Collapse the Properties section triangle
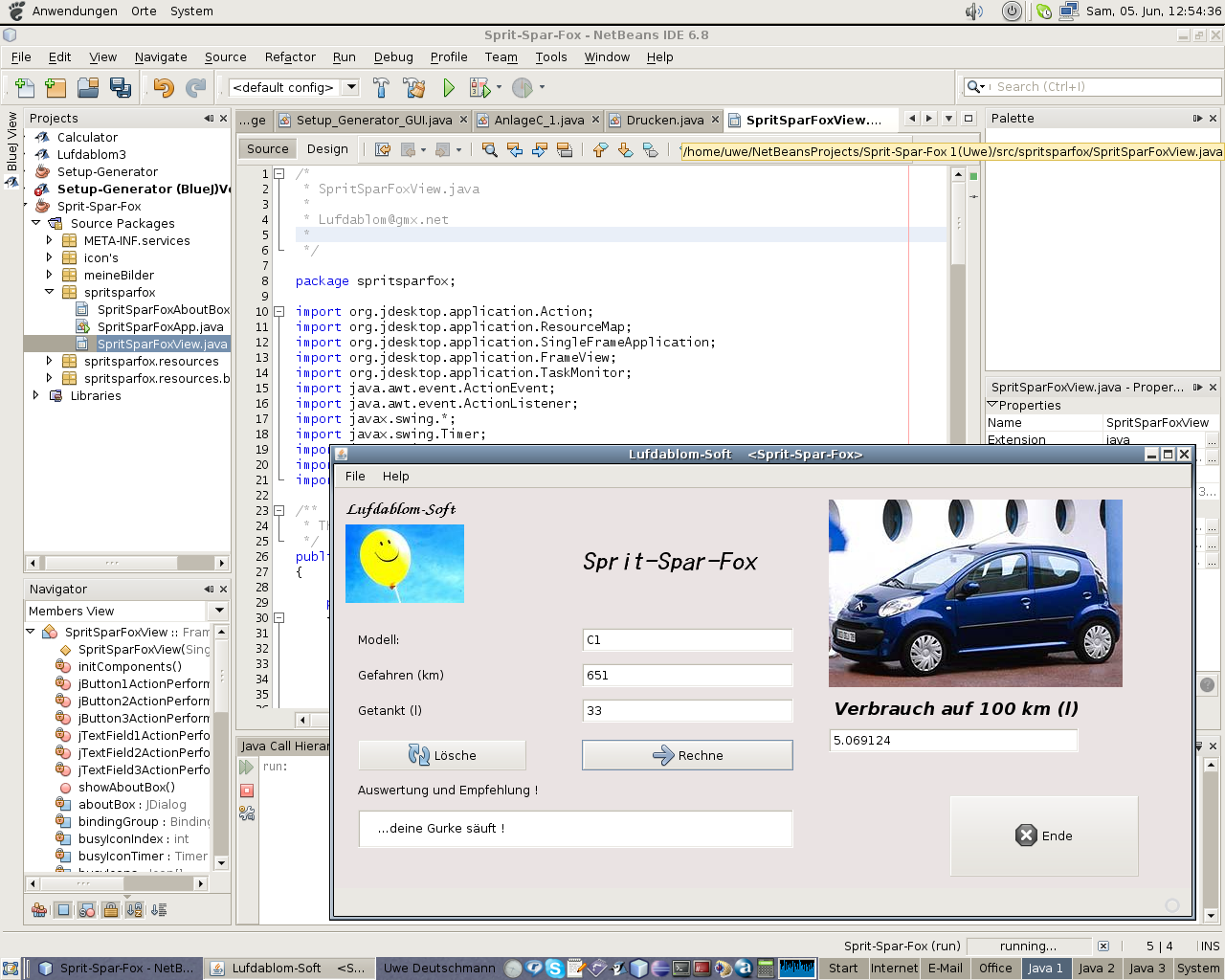The image size is (1225, 980). pyautogui.click(x=992, y=405)
